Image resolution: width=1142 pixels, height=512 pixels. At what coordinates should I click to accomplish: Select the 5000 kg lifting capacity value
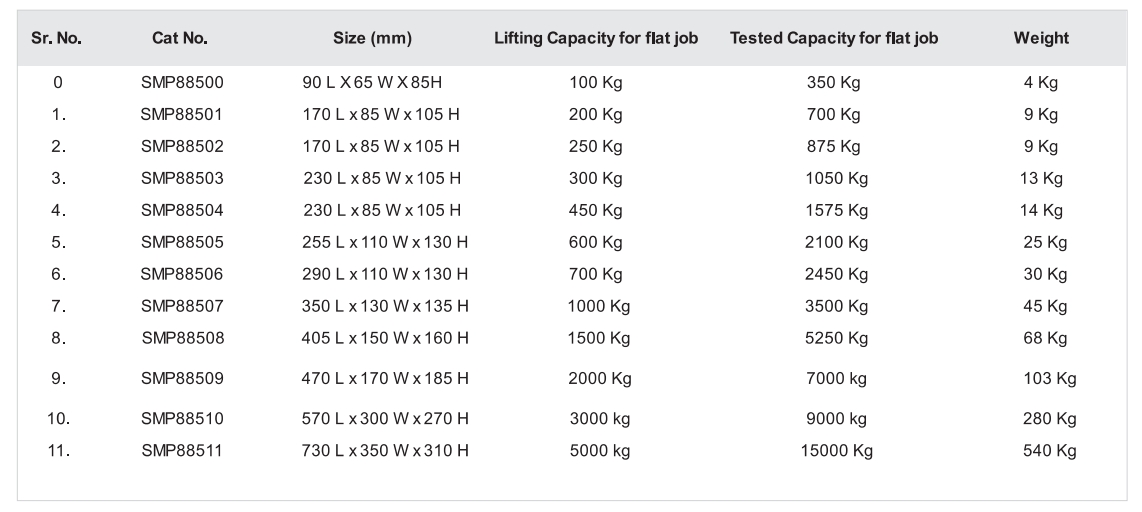click(x=600, y=451)
